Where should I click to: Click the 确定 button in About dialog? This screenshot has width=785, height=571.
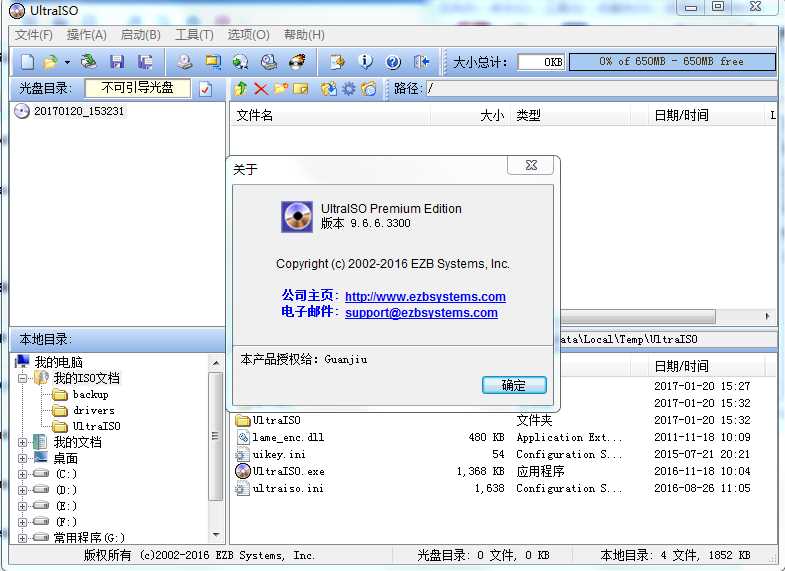coord(514,385)
